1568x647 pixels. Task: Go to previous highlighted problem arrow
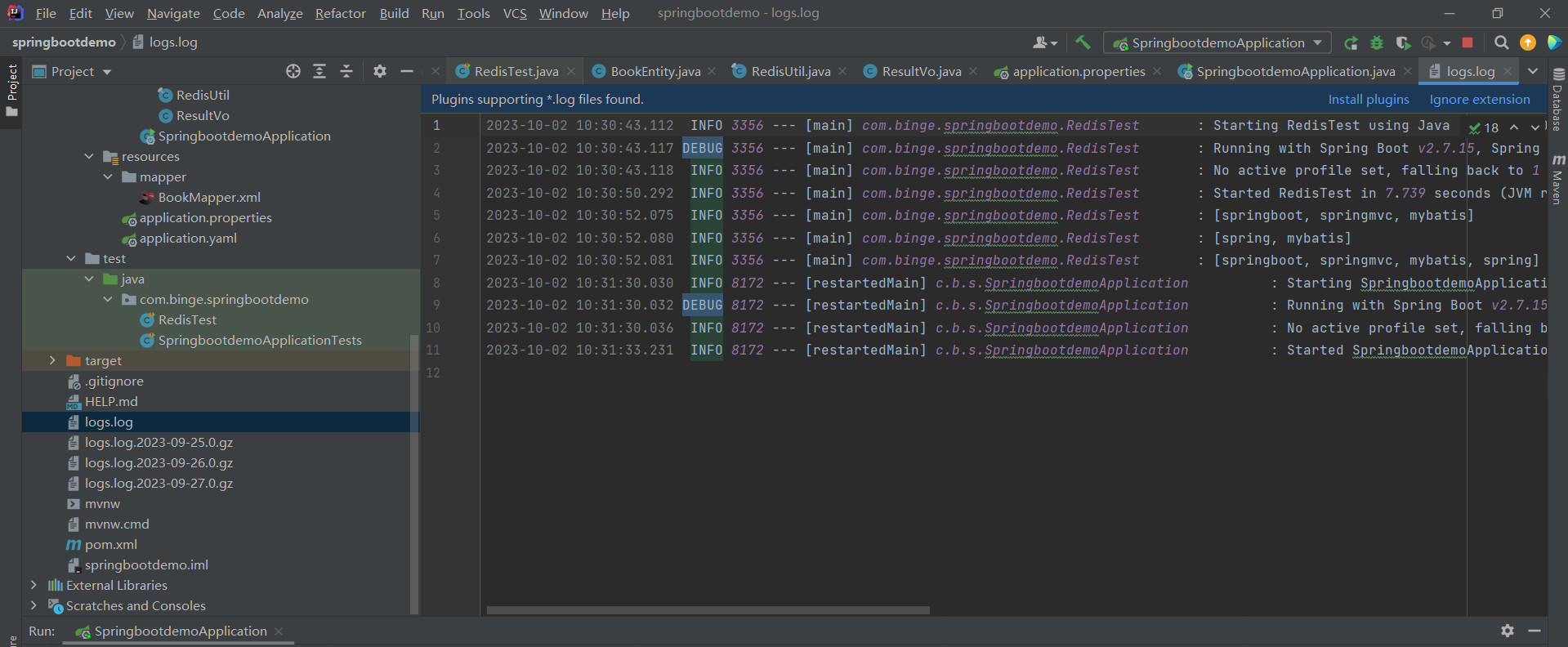[1514, 127]
